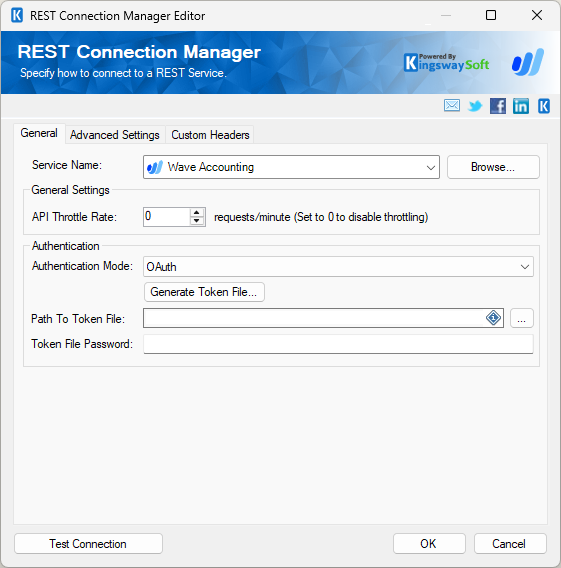
Task: Maximize the REST Connection Manager Editor window
Action: pyautogui.click(x=491, y=15)
